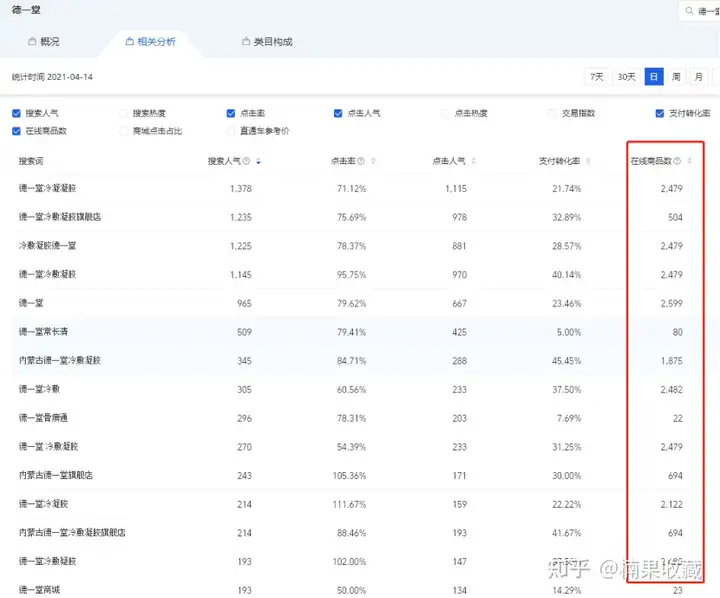Select the 月 period button

pos(698,77)
